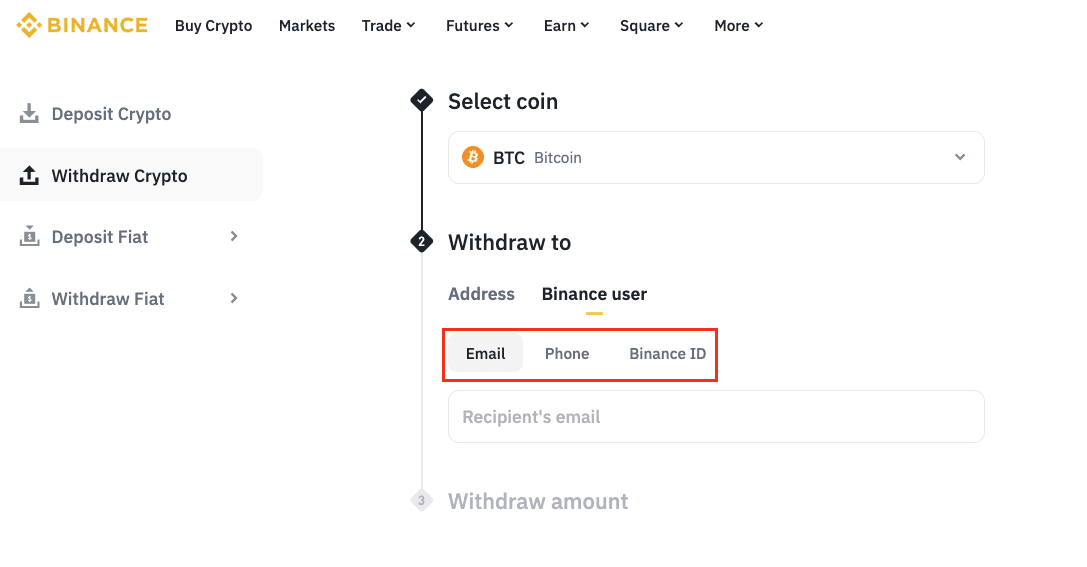Screen dimensions: 1087x567
Task: Click the Deposit Crypto download icon
Action: tap(30, 114)
